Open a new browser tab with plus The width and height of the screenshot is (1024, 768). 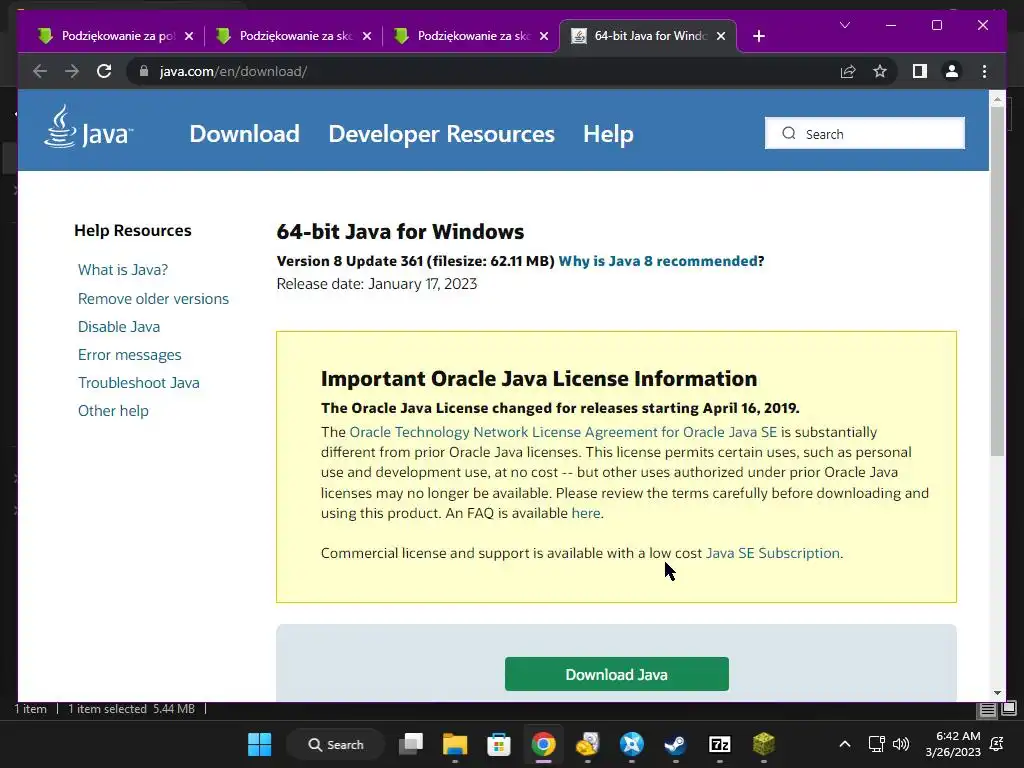tap(758, 36)
